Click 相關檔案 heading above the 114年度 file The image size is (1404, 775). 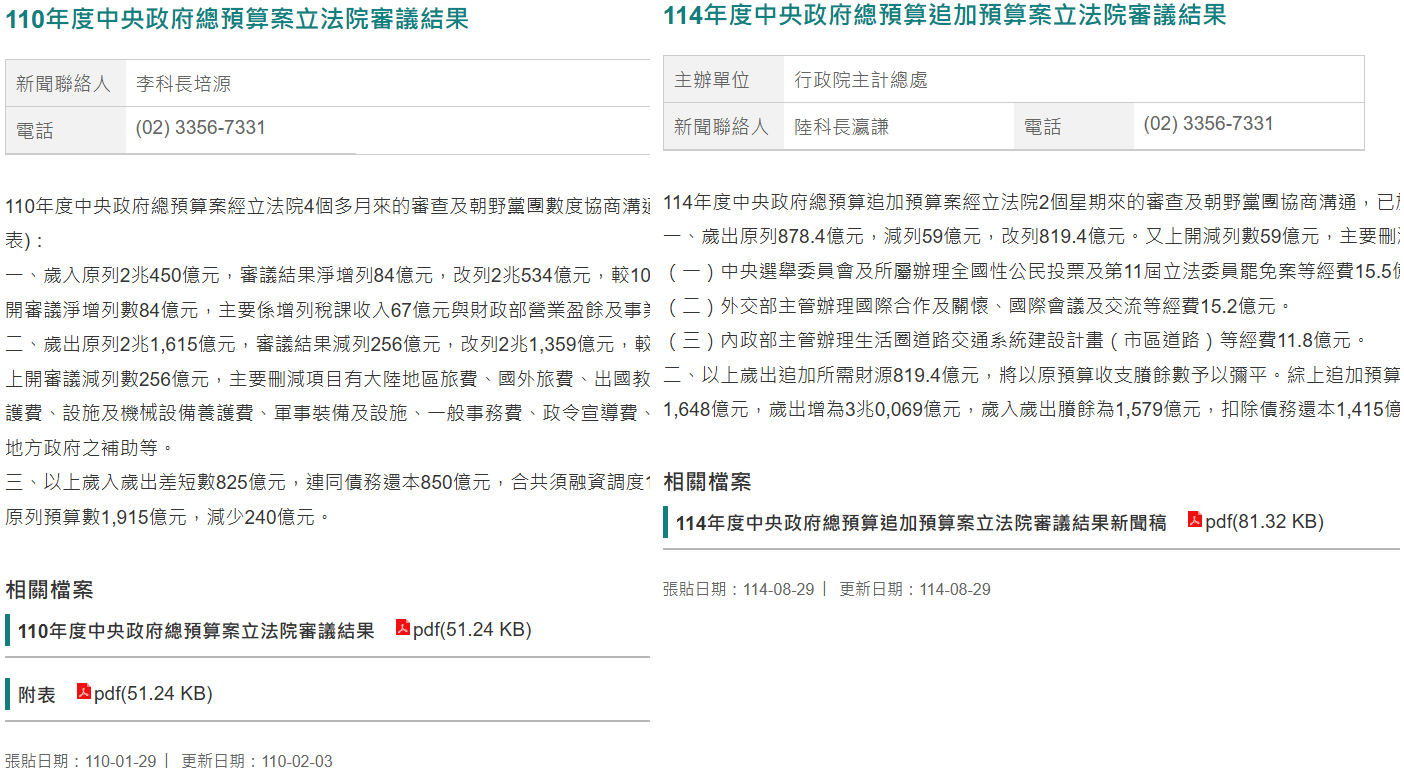(707, 482)
